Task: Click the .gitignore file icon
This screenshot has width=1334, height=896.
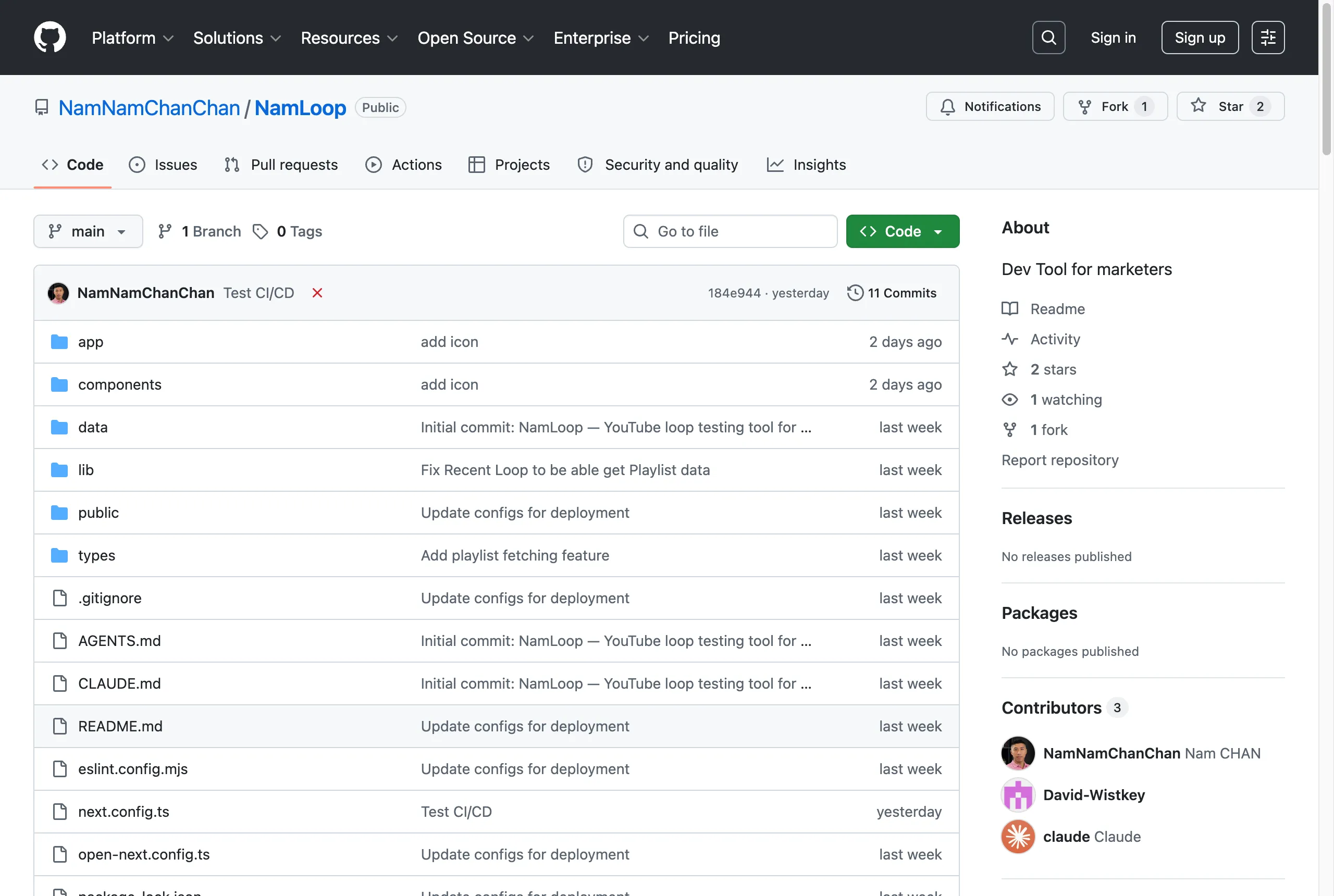Action: coord(59,598)
